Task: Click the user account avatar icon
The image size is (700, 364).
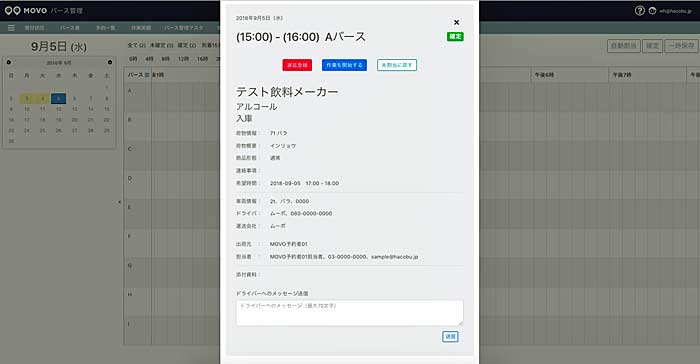Action: [x=652, y=11]
